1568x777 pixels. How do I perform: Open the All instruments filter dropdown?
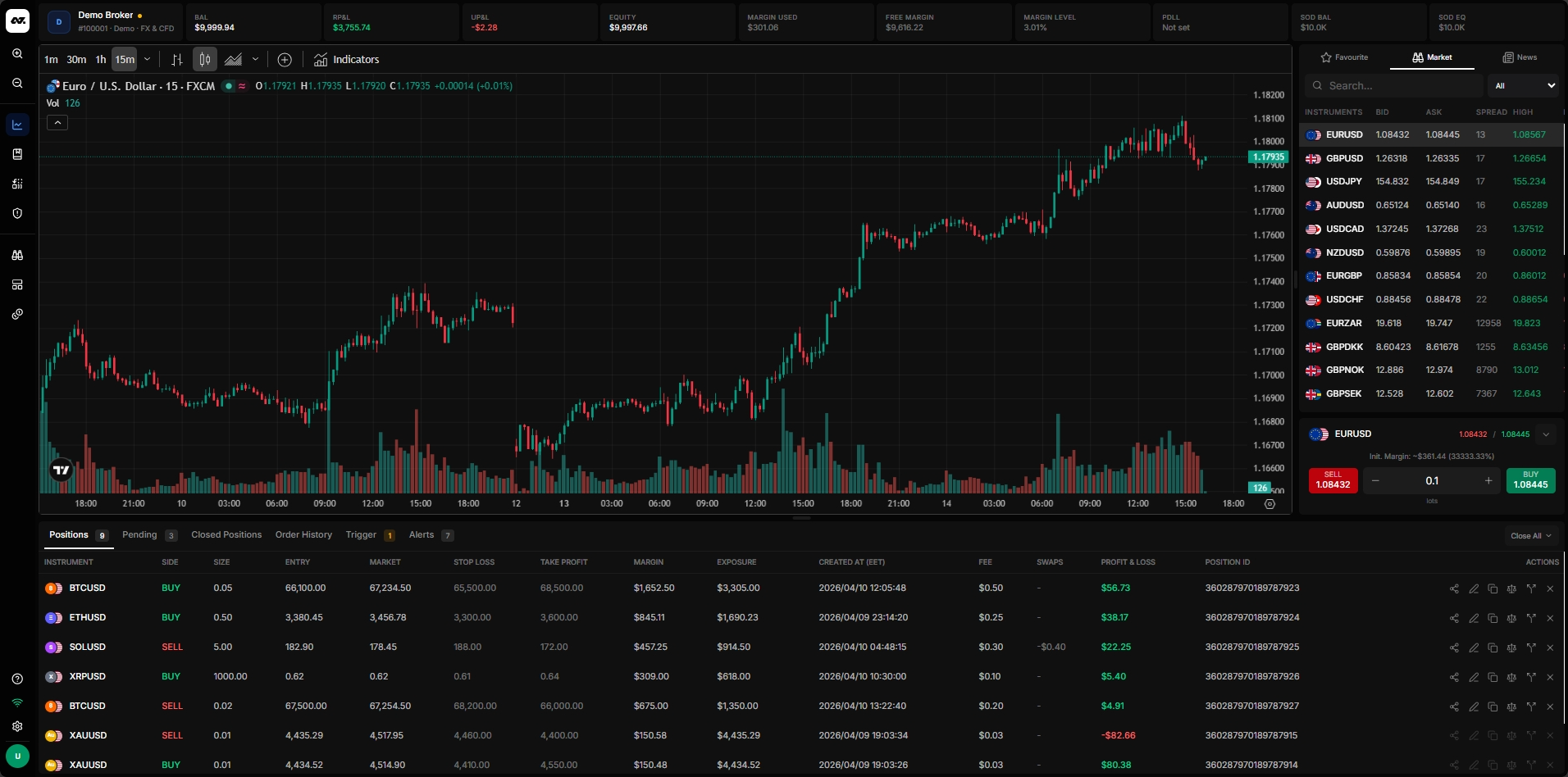pos(1524,85)
